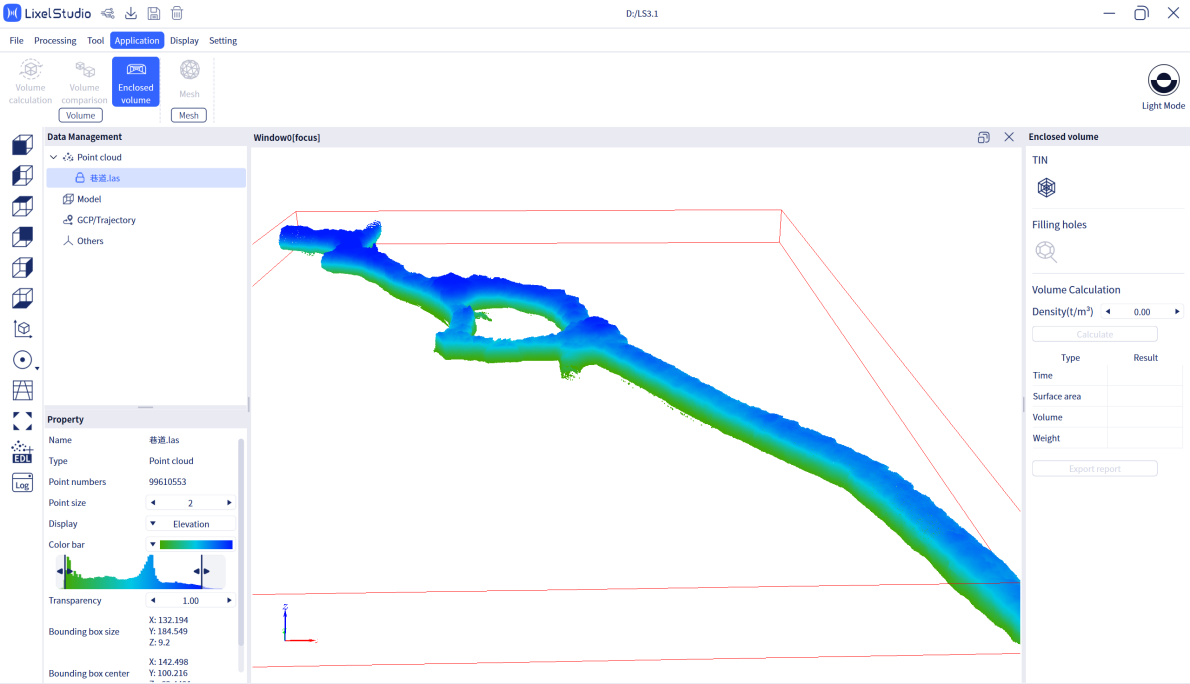
Task: Open the Tool menu
Action: [x=96, y=40]
